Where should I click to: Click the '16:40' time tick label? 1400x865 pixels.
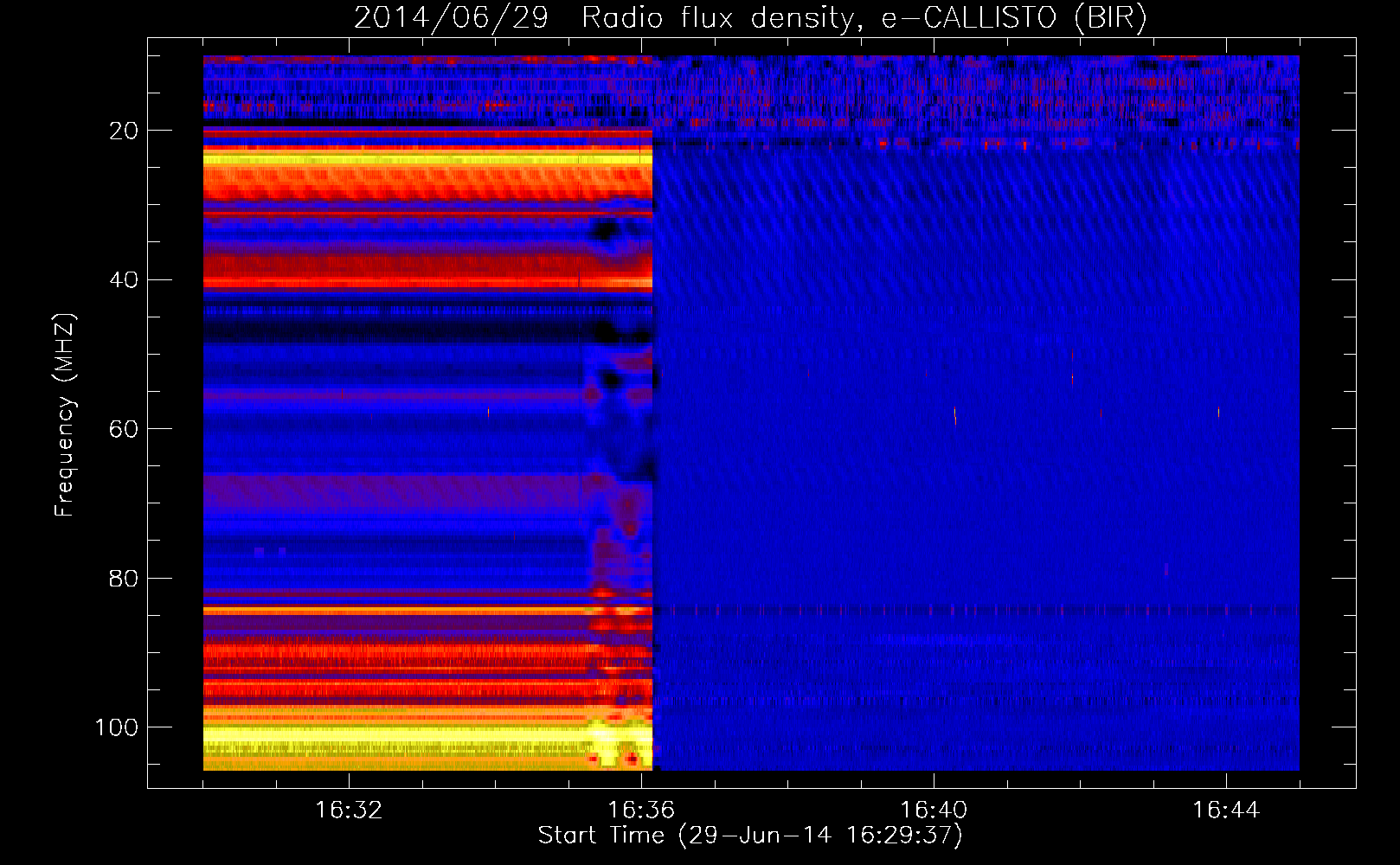click(934, 811)
